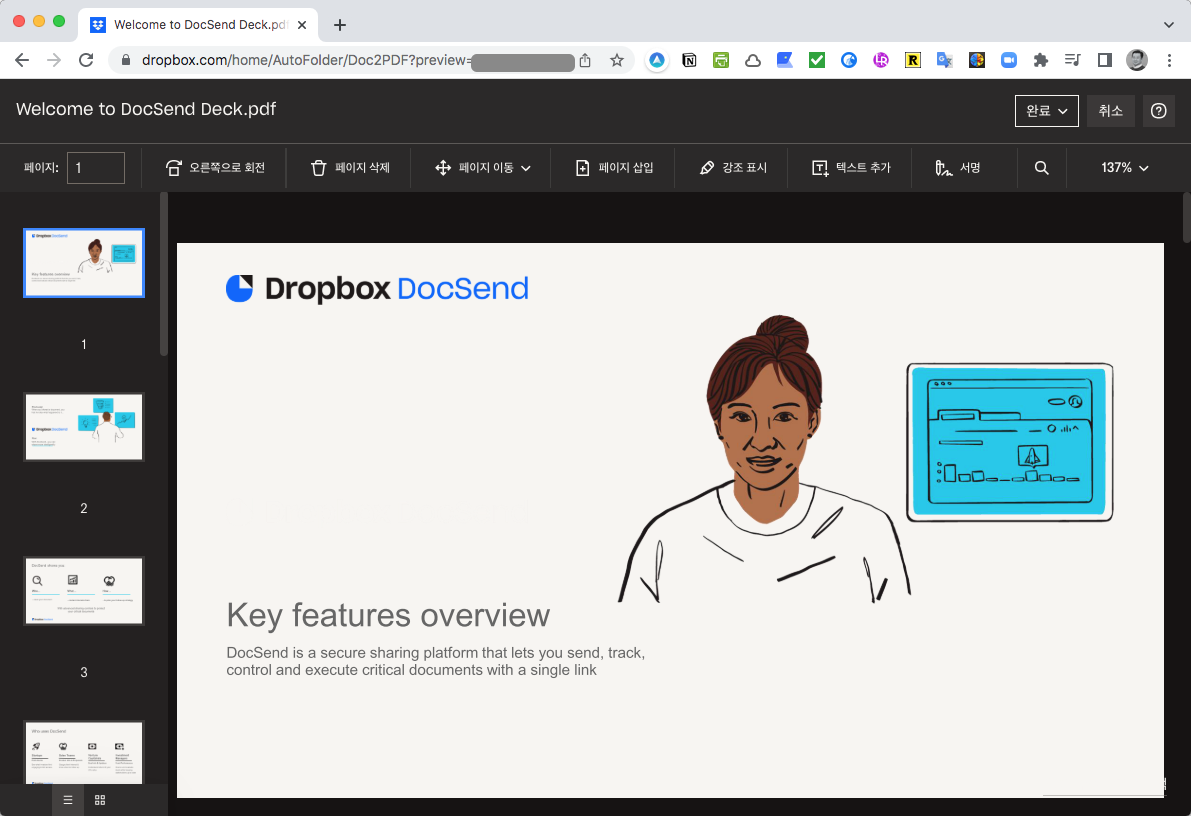Open the 137% zoom level dropdown
The image size is (1191, 816).
coord(1124,168)
